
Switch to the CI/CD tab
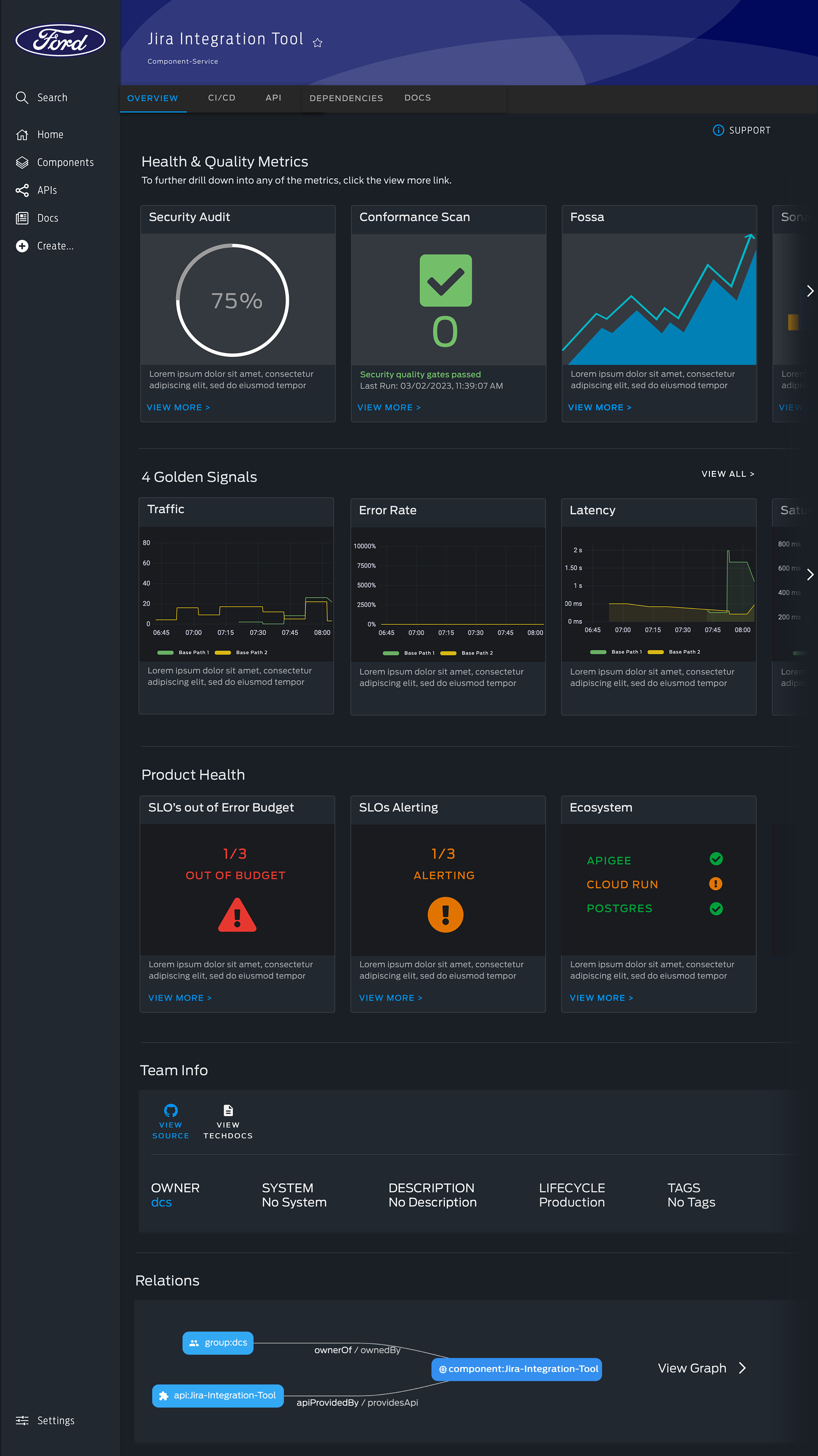222,98
